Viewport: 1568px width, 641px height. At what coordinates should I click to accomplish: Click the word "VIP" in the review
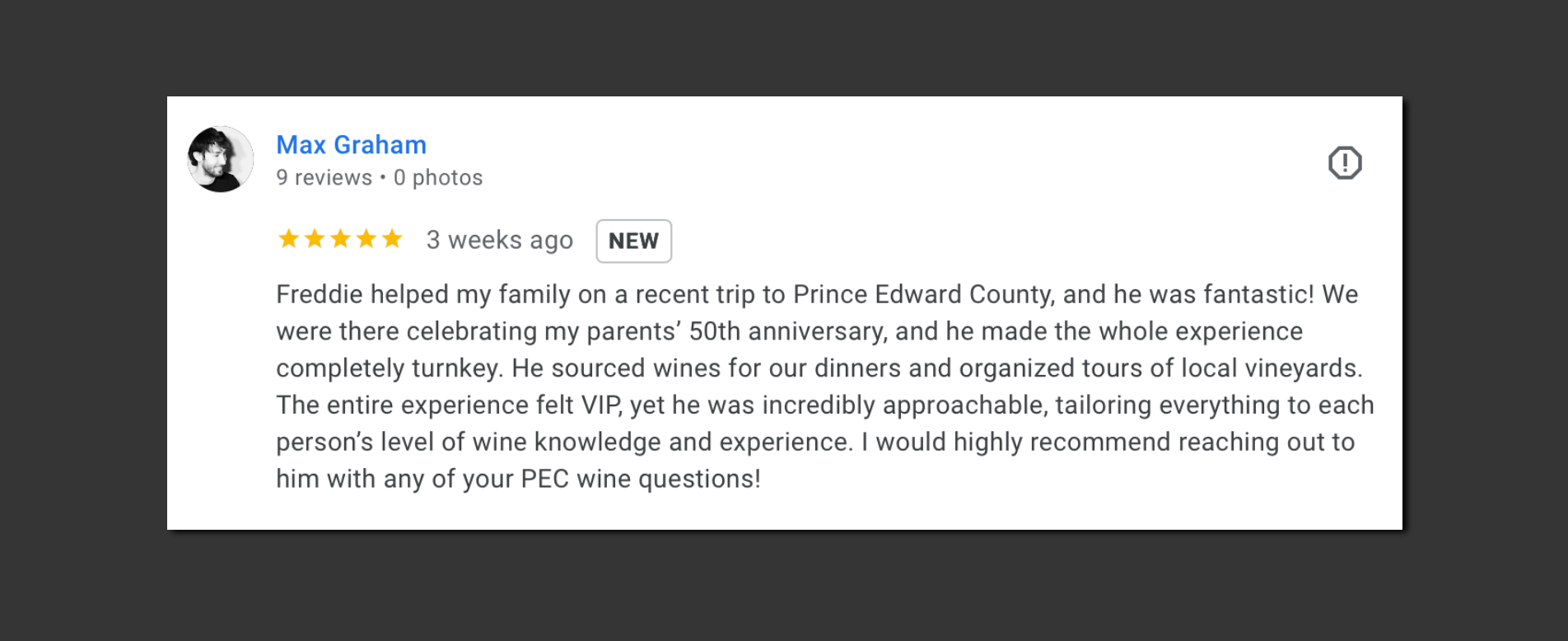(601, 405)
